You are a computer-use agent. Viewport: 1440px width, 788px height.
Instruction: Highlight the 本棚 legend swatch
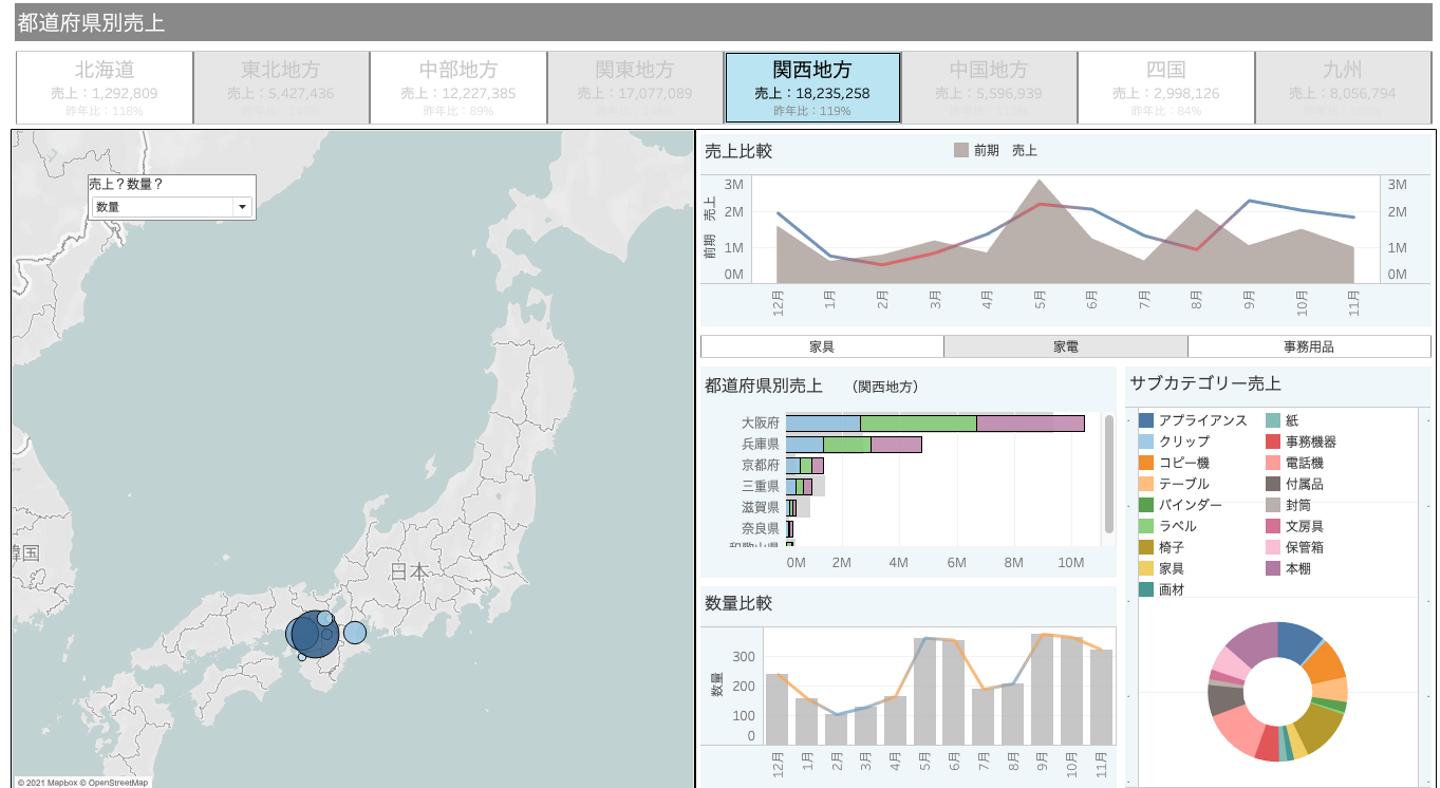pyautogui.click(x=1273, y=569)
